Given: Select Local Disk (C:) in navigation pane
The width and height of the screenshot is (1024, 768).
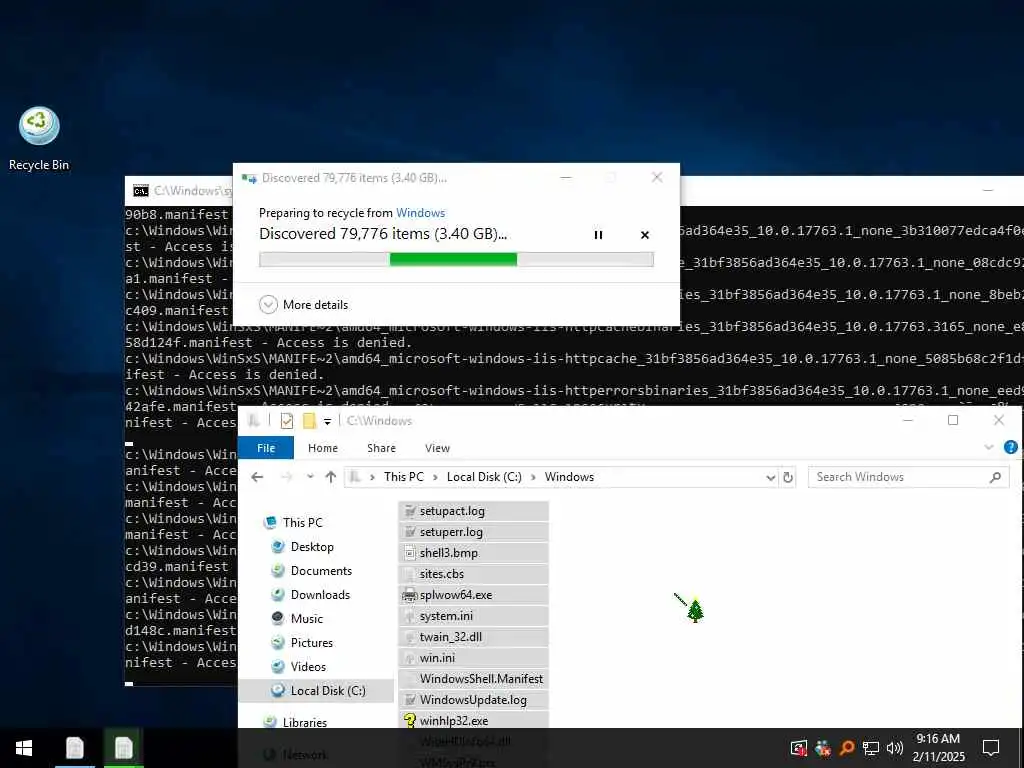Looking at the screenshot, I should point(317,691).
